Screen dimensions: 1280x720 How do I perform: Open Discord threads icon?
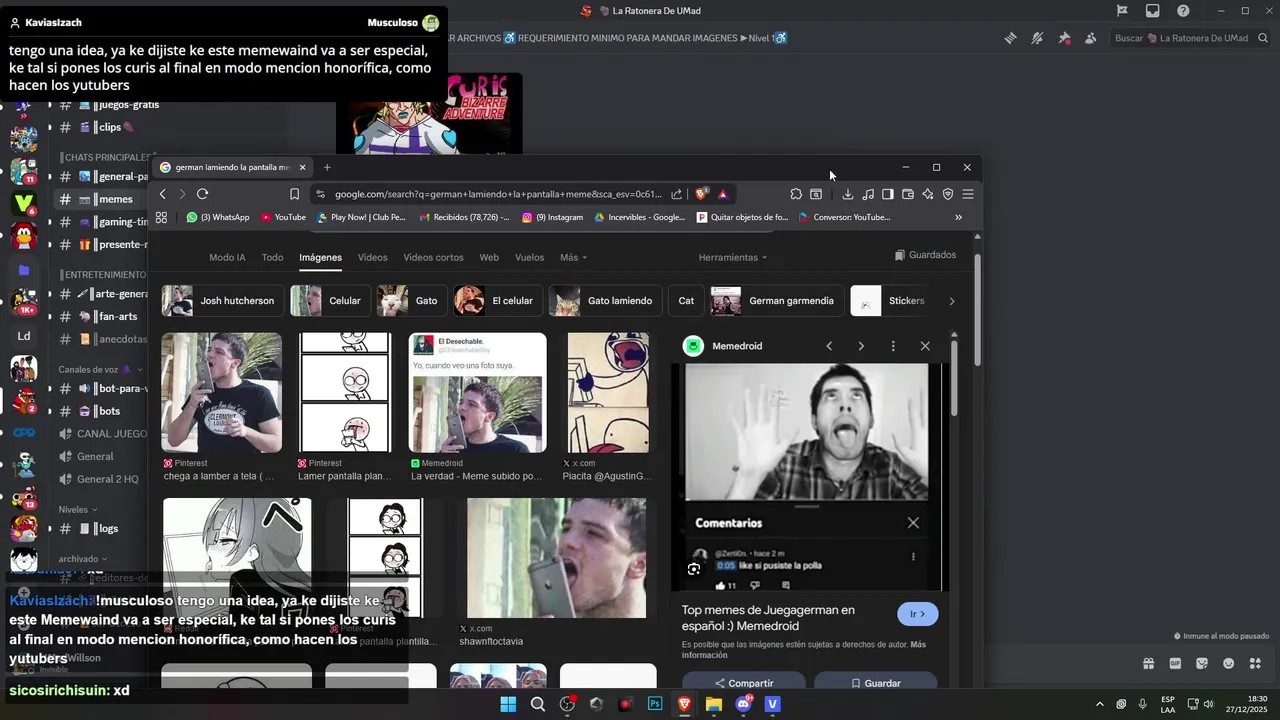click(x=1011, y=38)
